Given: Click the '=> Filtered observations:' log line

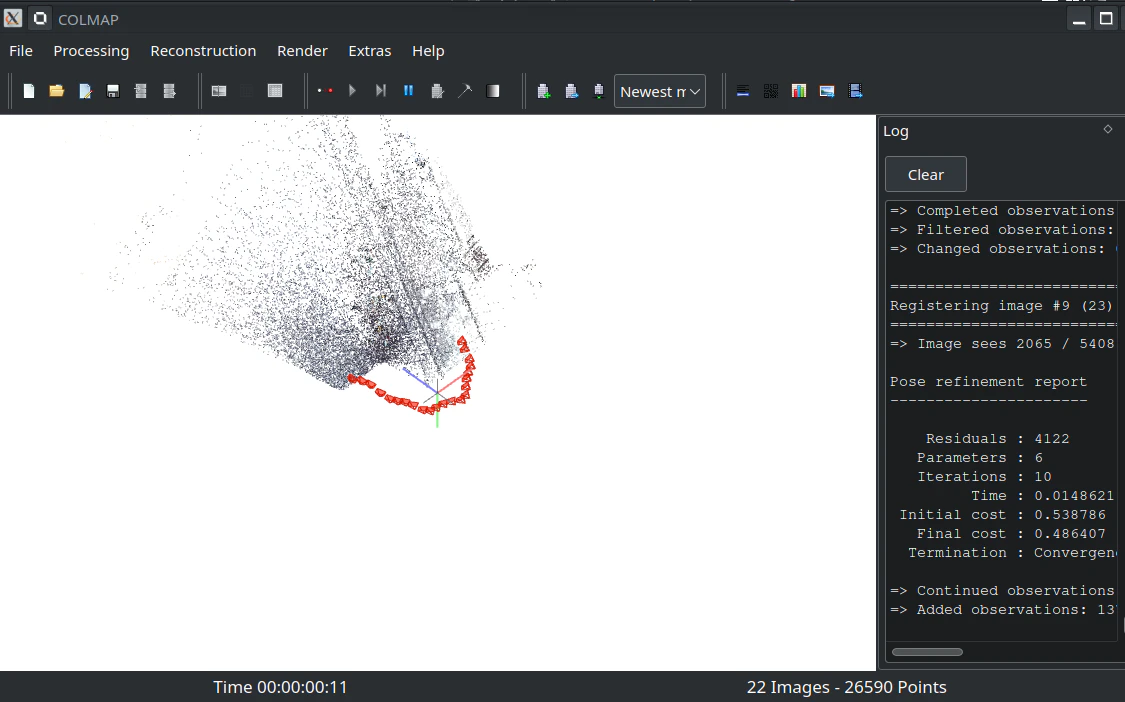Looking at the screenshot, I should coord(1002,229).
